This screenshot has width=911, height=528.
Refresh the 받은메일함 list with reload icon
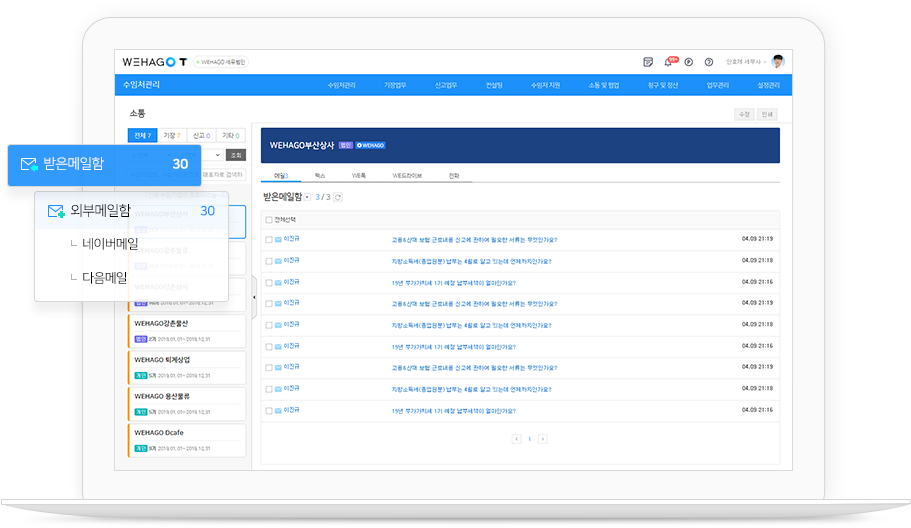[338, 197]
